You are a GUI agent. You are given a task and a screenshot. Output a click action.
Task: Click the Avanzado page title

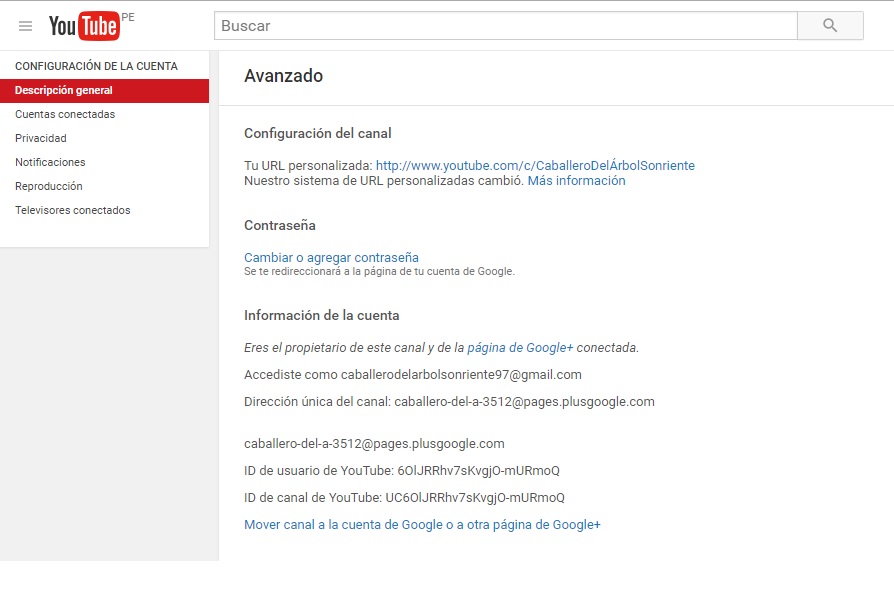[x=283, y=76]
